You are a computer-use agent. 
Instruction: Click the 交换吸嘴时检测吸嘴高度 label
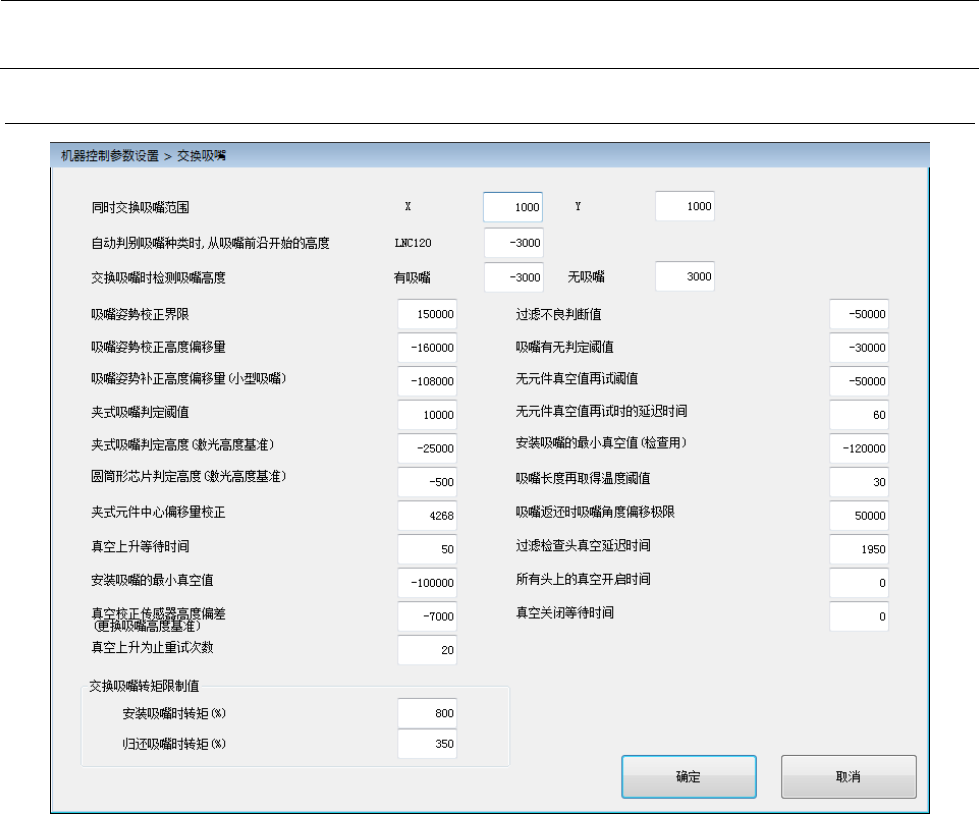tap(158, 278)
